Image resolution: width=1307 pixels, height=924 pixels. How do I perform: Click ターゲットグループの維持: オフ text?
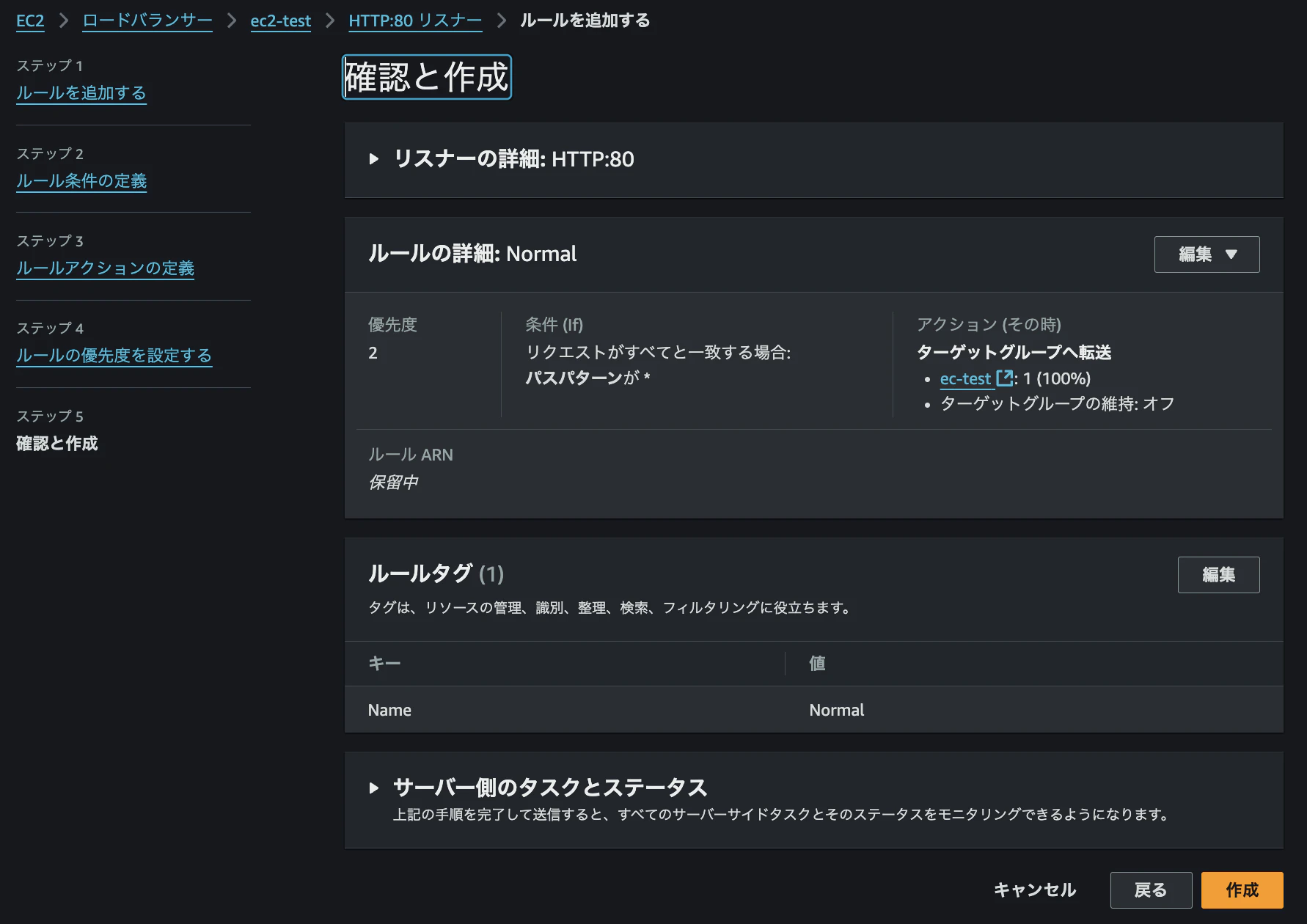tap(1058, 404)
